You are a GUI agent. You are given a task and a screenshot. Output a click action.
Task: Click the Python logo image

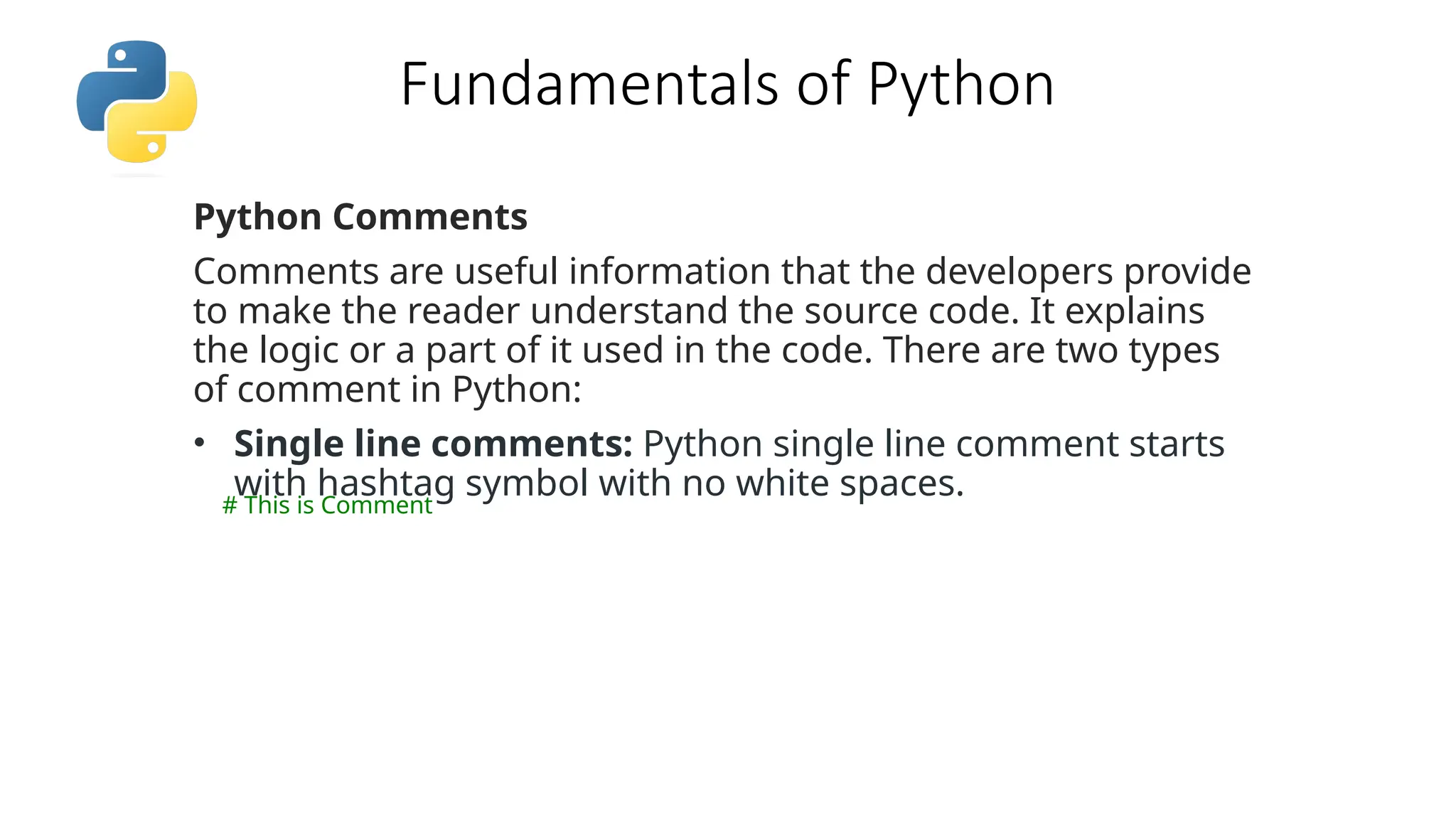click(136, 102)
